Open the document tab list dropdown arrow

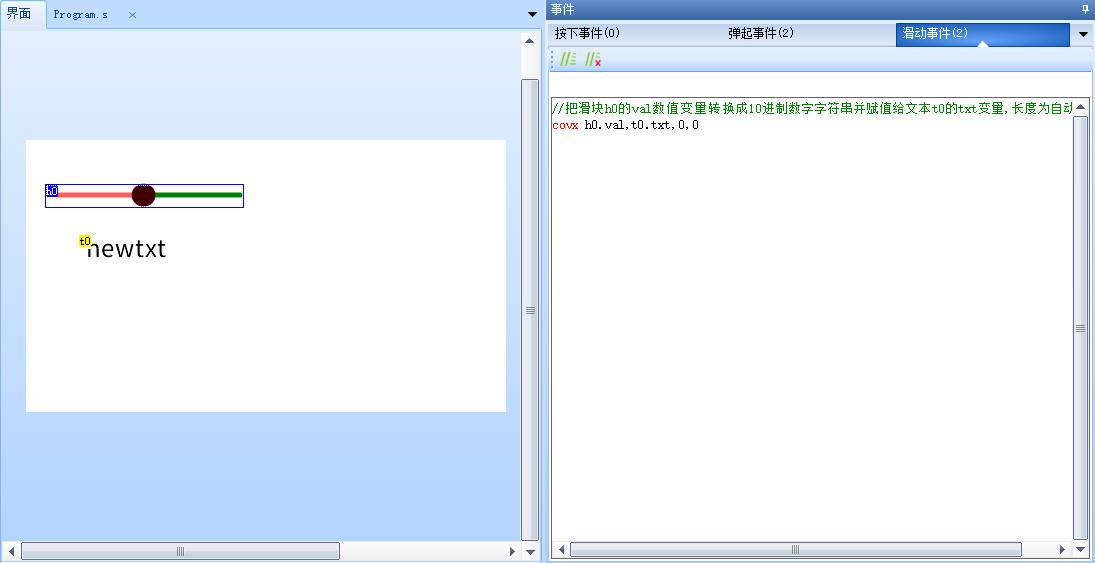(x=532, y=15)
